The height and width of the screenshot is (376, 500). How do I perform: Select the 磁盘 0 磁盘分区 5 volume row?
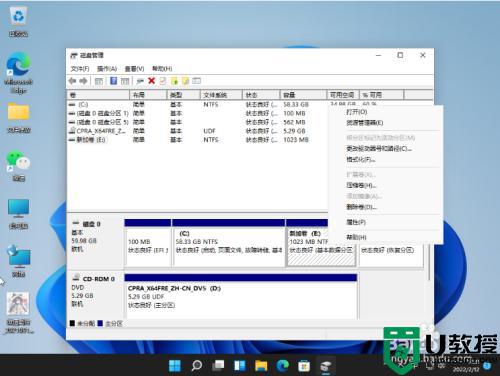[x=197, y=122]
